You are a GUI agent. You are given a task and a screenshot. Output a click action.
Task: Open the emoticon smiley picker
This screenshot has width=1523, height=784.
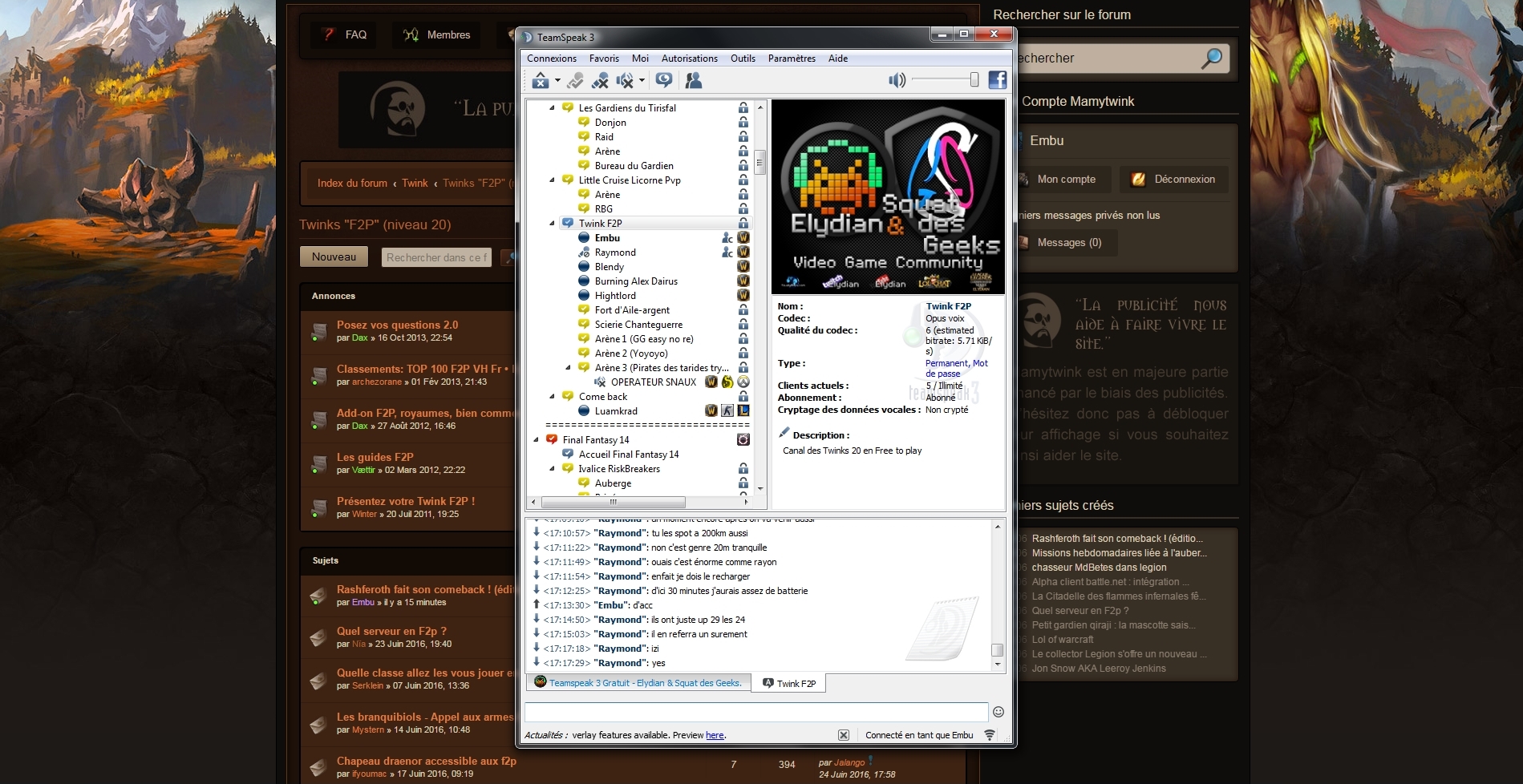click(998, 712)
